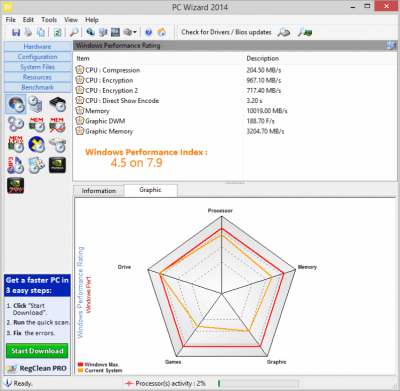Run the MIPS/MP3 compression benchmark icon
Viewport: 400px width, 391px height.
[15, 165]
